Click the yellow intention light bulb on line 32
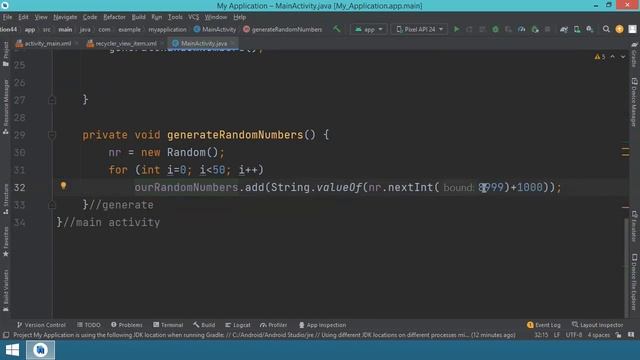This screenshot has height=360, width=640. pyautogui.click(x=63, y=186)
